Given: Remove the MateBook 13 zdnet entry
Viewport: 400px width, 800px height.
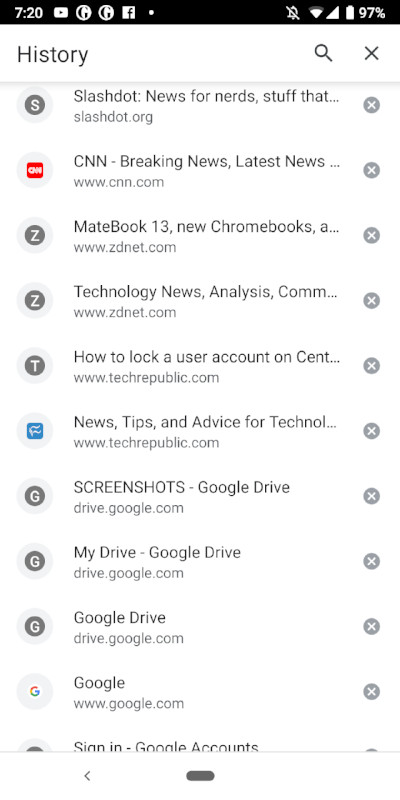Looking at the screenshot, I should click(371, 236).
